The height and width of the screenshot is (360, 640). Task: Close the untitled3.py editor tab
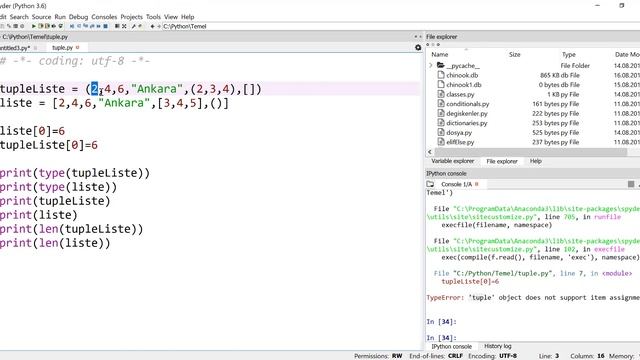(x=36, y=48)
